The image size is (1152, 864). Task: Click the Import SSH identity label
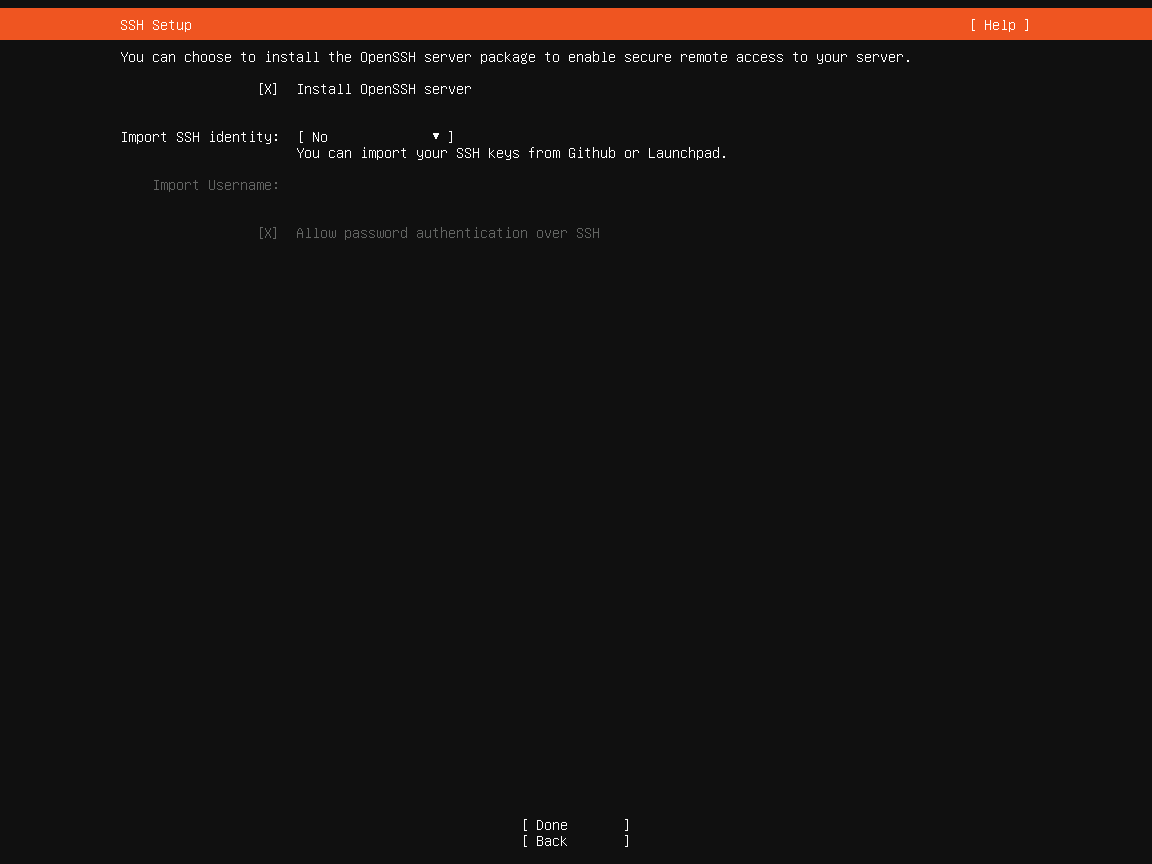click(200, 137)
